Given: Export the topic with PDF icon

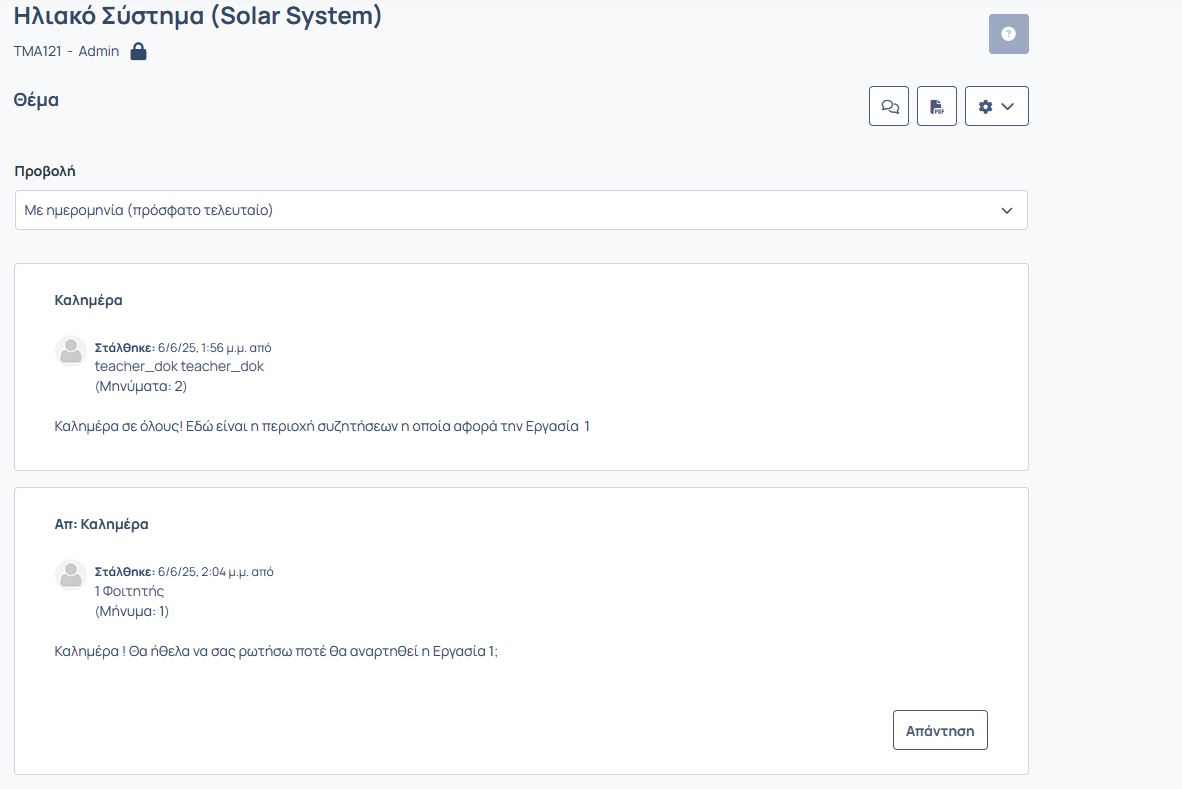Looking at the screenshot, I should (937, 106).
